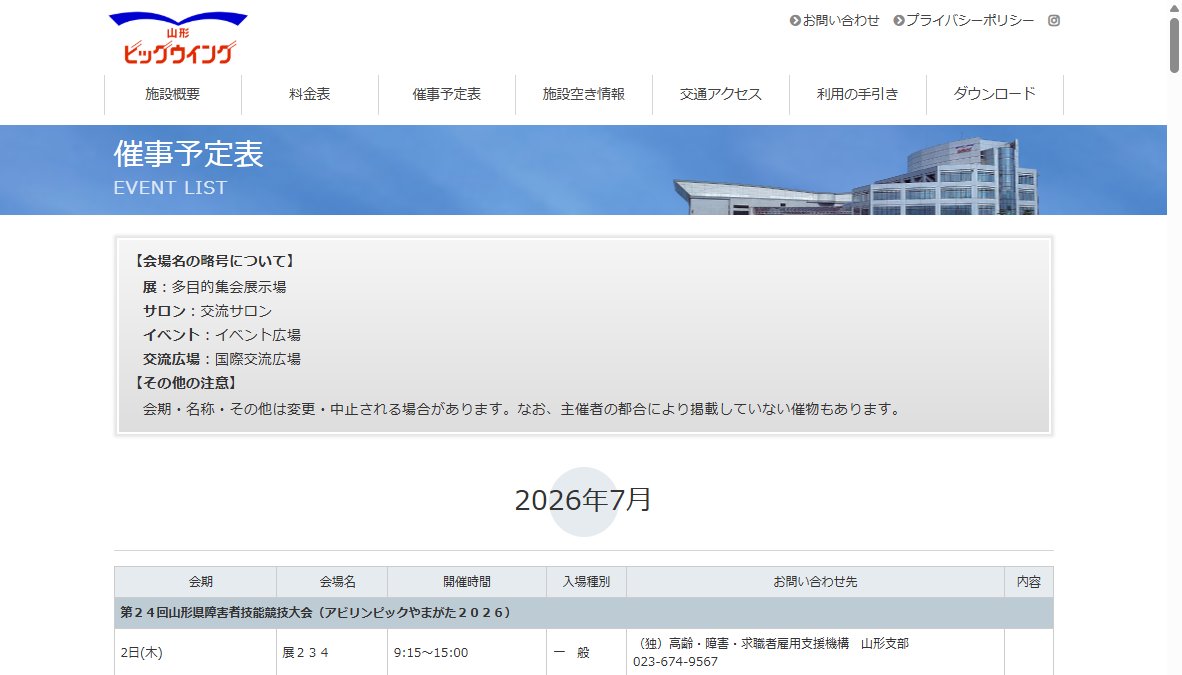Go to 交通アクセス menu item
Viewport: 1182px width, 675px height.
pos(721,94)
